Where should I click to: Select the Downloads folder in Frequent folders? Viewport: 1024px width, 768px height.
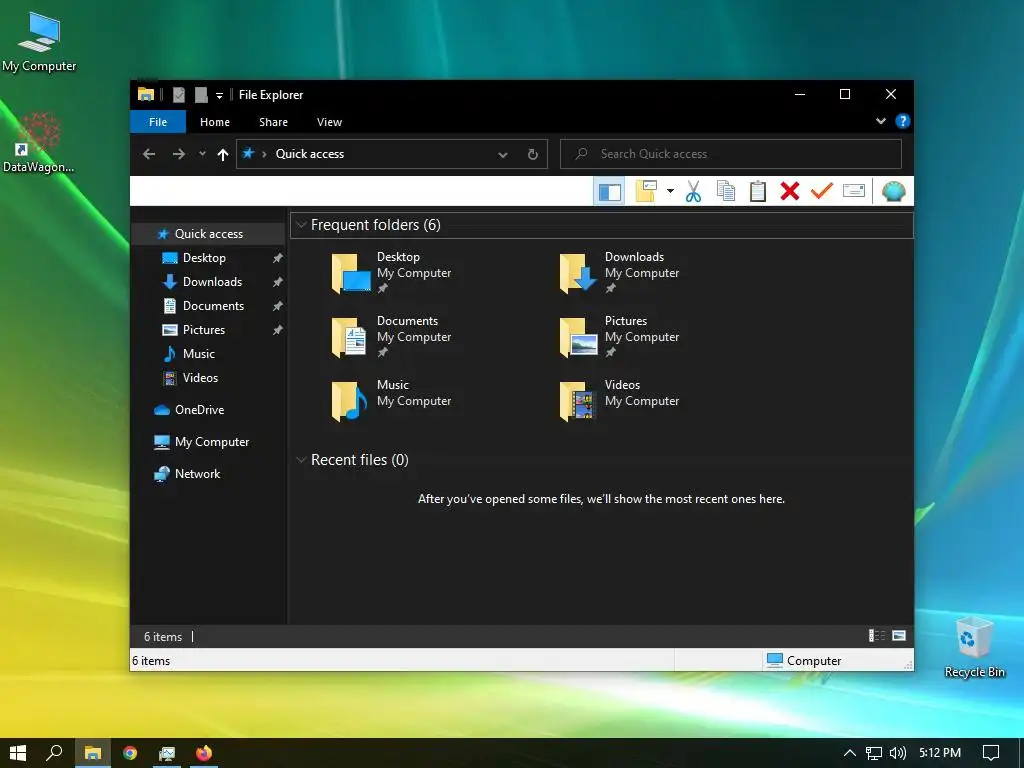point(619,273)
